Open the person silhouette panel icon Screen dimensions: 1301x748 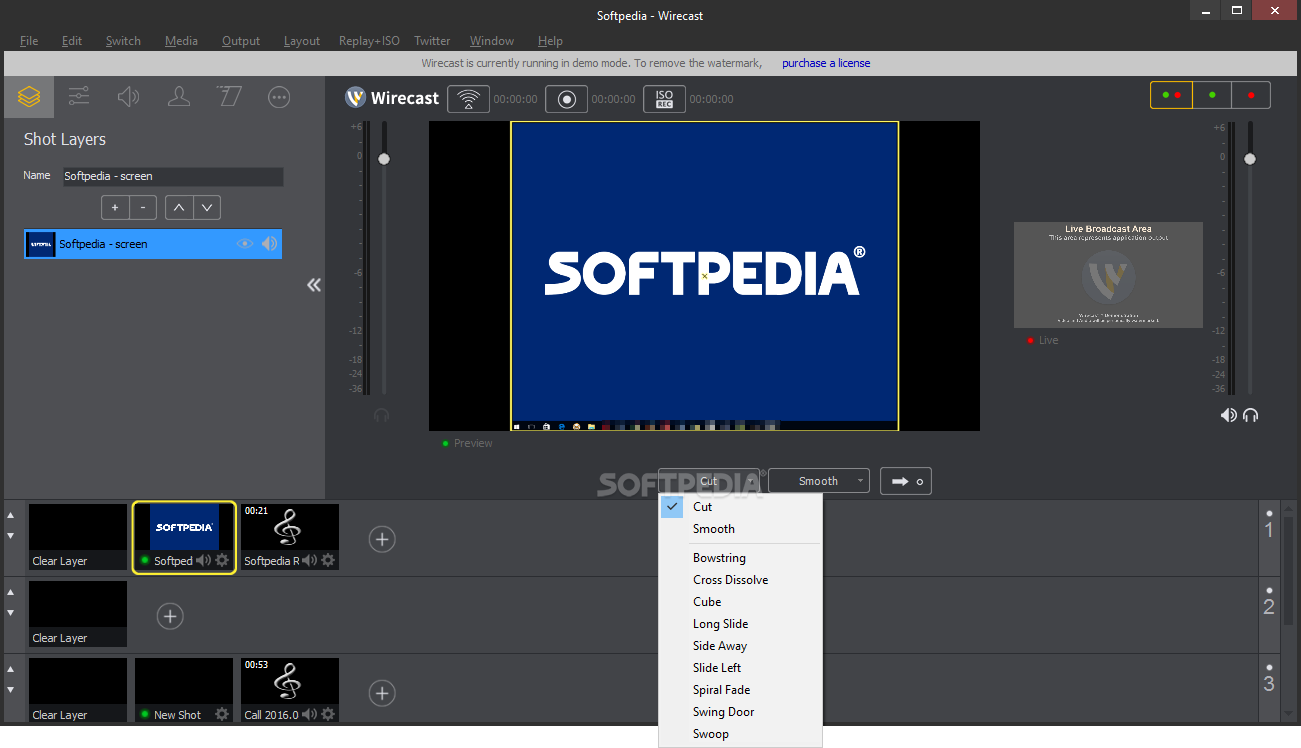click(x=179, y=97)
